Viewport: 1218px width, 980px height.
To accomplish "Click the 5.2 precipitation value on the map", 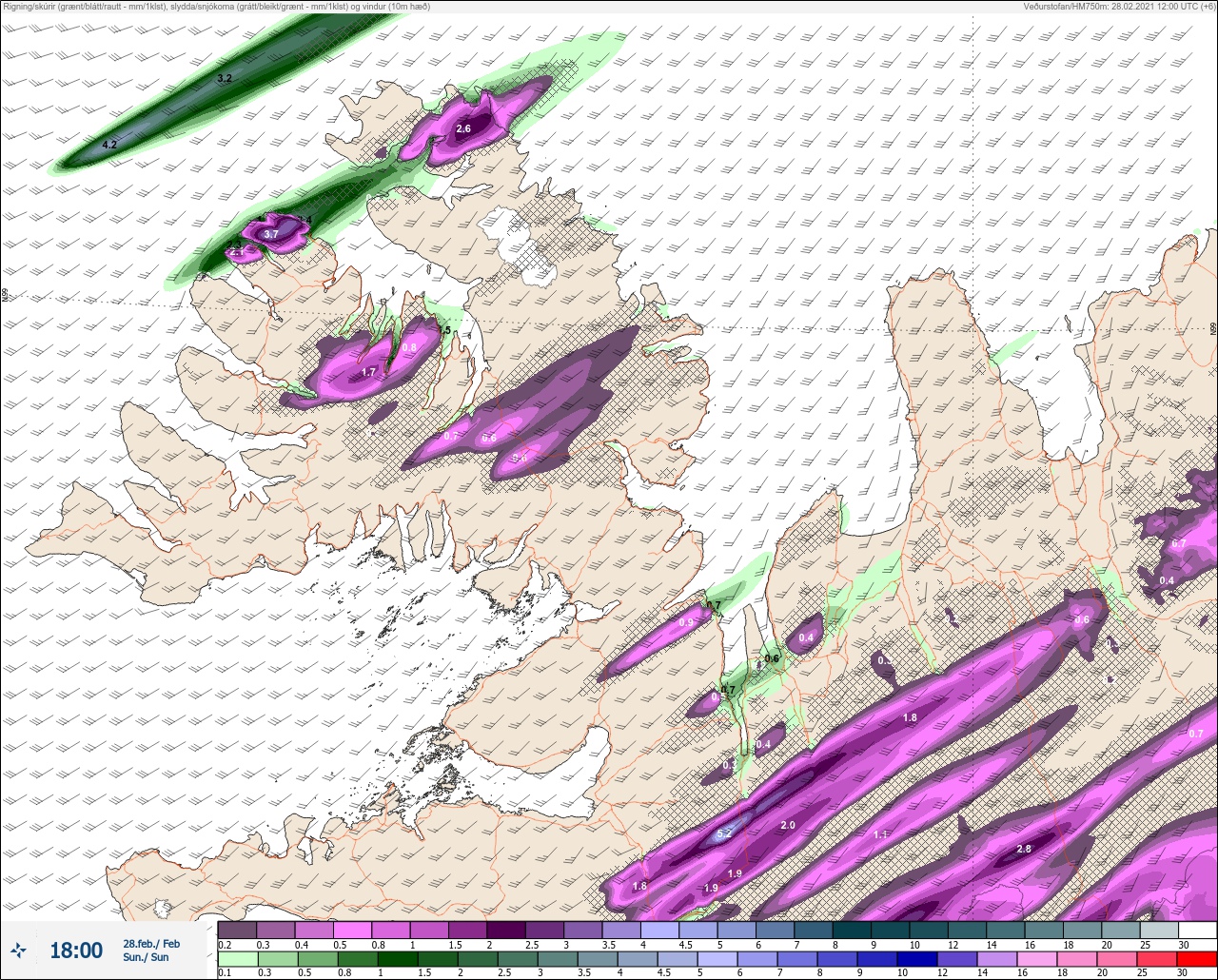I will point(724,833).
